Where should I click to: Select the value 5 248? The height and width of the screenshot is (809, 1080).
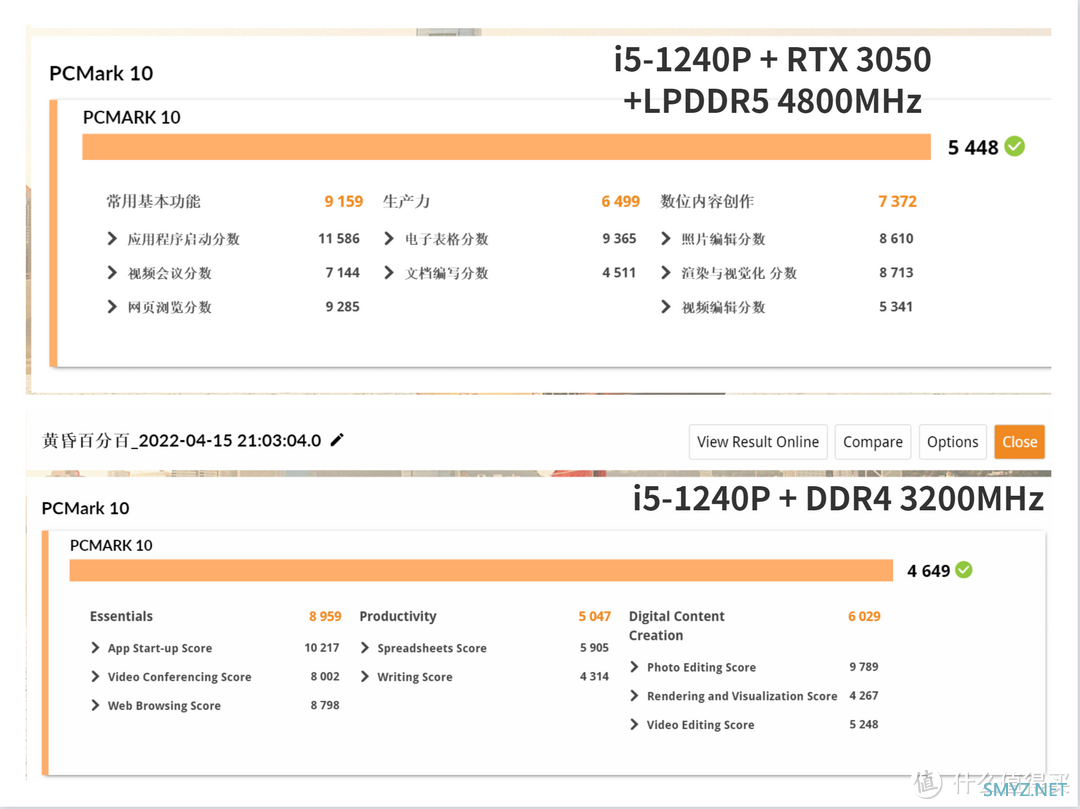[864, 724]
